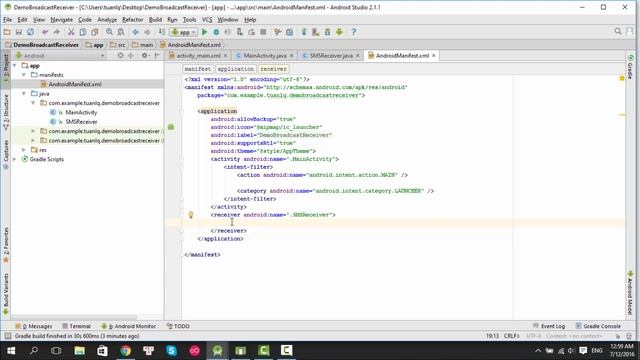Click the manifest breadcrumb button

(198, 69)
